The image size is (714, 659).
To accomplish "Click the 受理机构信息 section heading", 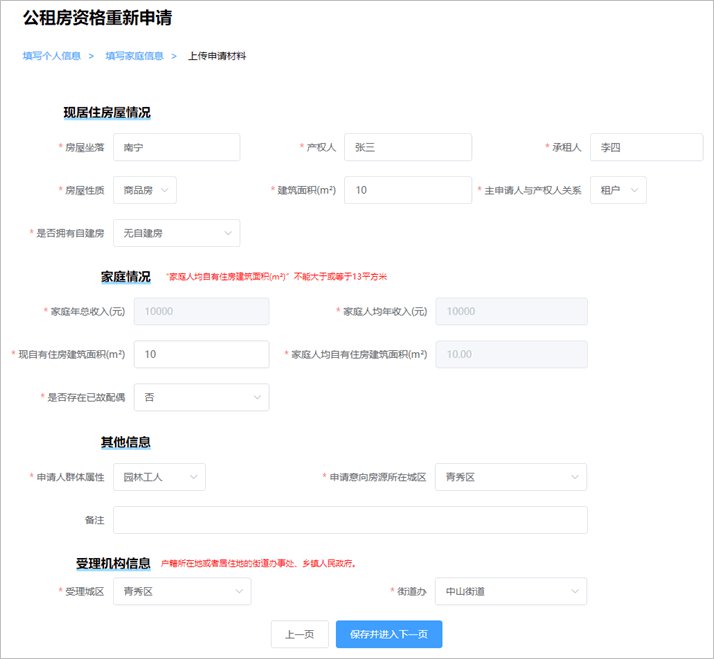I will [x=113, y=563].
